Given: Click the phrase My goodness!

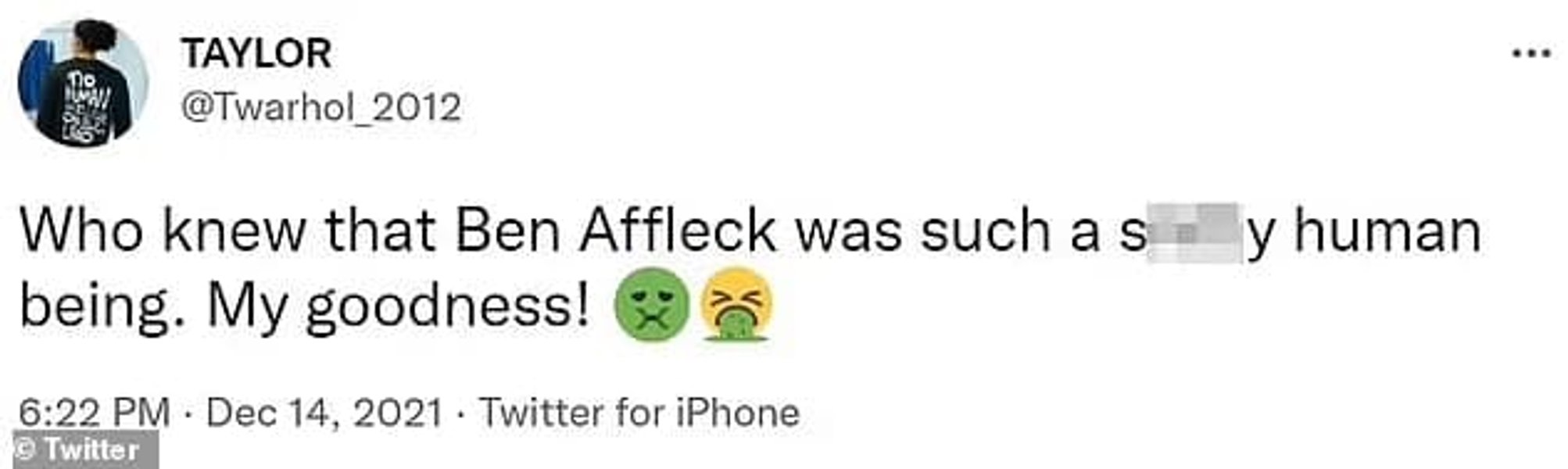Looking at the screenshot, I should click(x=398, y=309).
